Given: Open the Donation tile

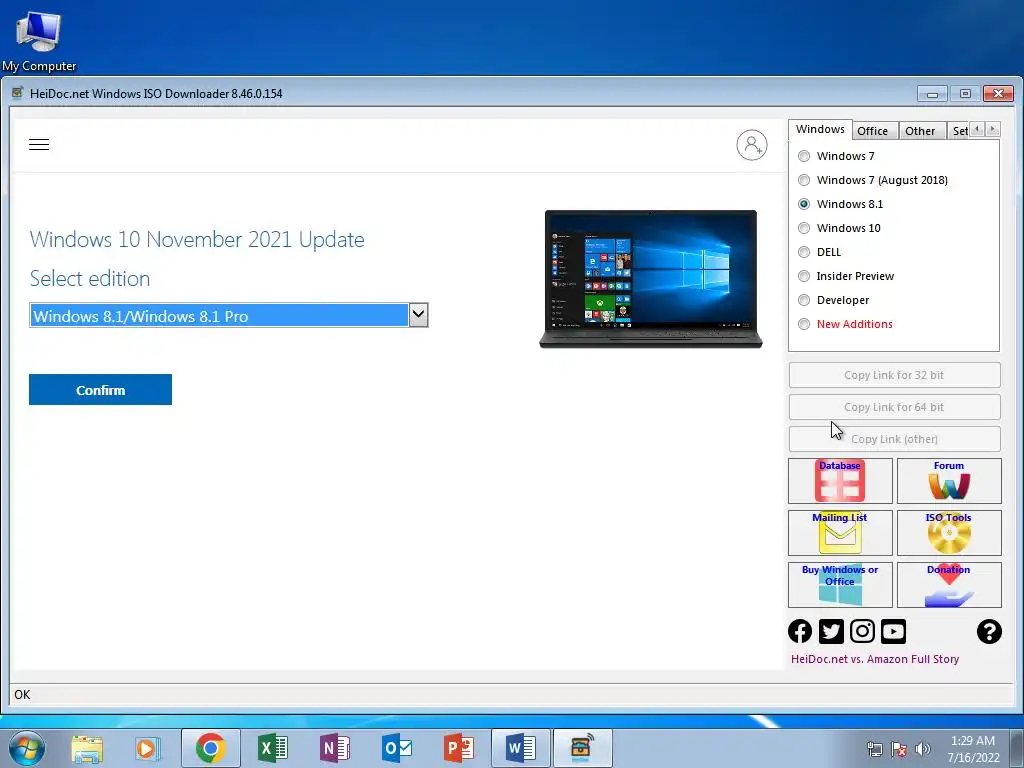Looking at the screenshot, I should (949, 584).
